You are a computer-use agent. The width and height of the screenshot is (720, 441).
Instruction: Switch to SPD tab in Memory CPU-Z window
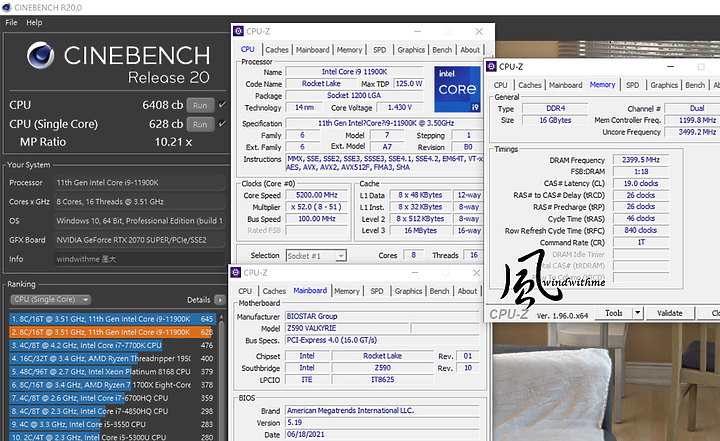pyautogui.click(x=632, y=85)
